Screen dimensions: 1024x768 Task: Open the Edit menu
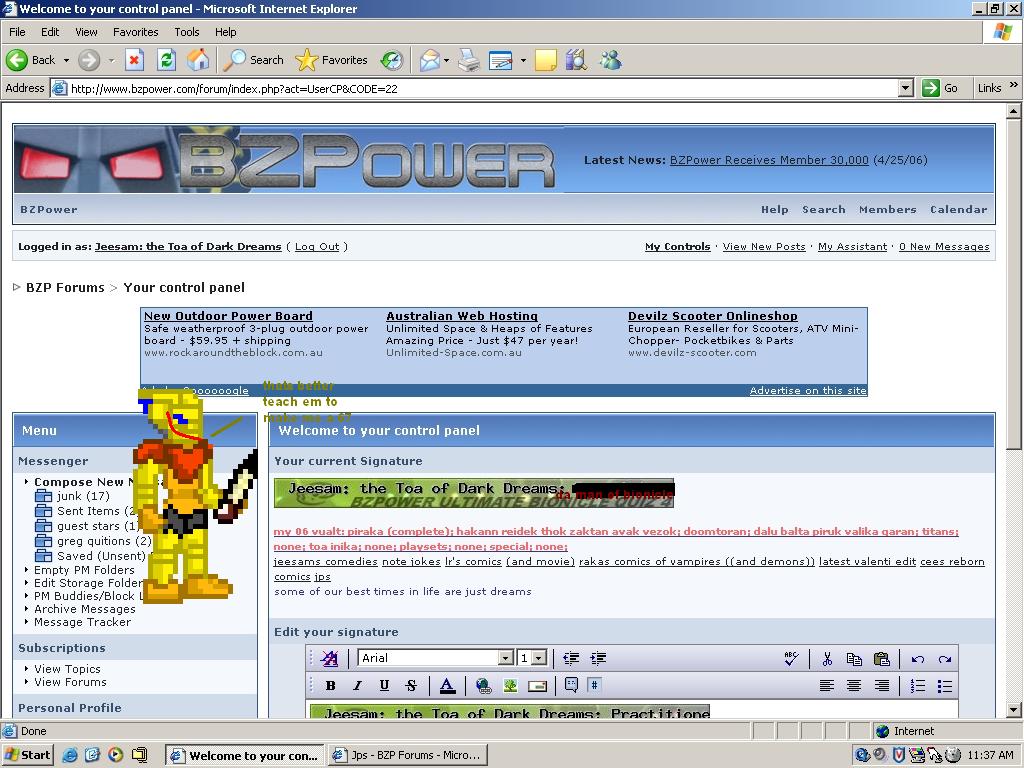pyautogui.click(x=50, y=32)
